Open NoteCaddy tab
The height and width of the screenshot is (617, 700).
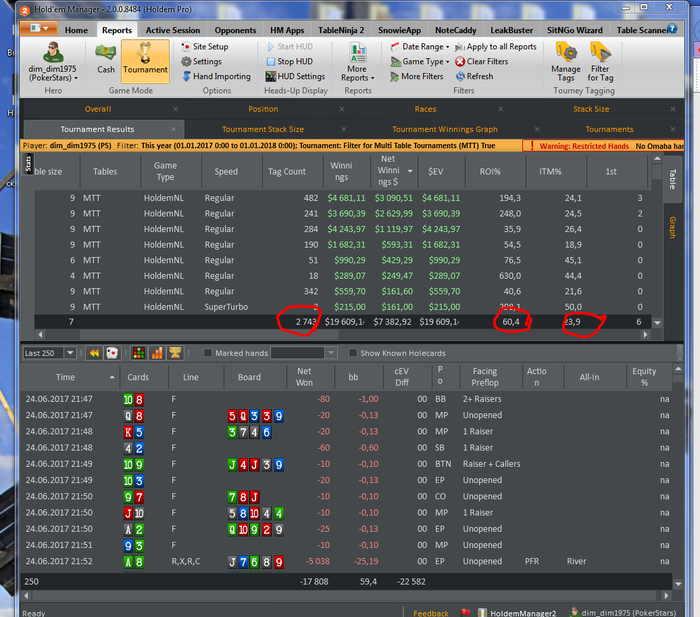456,30
